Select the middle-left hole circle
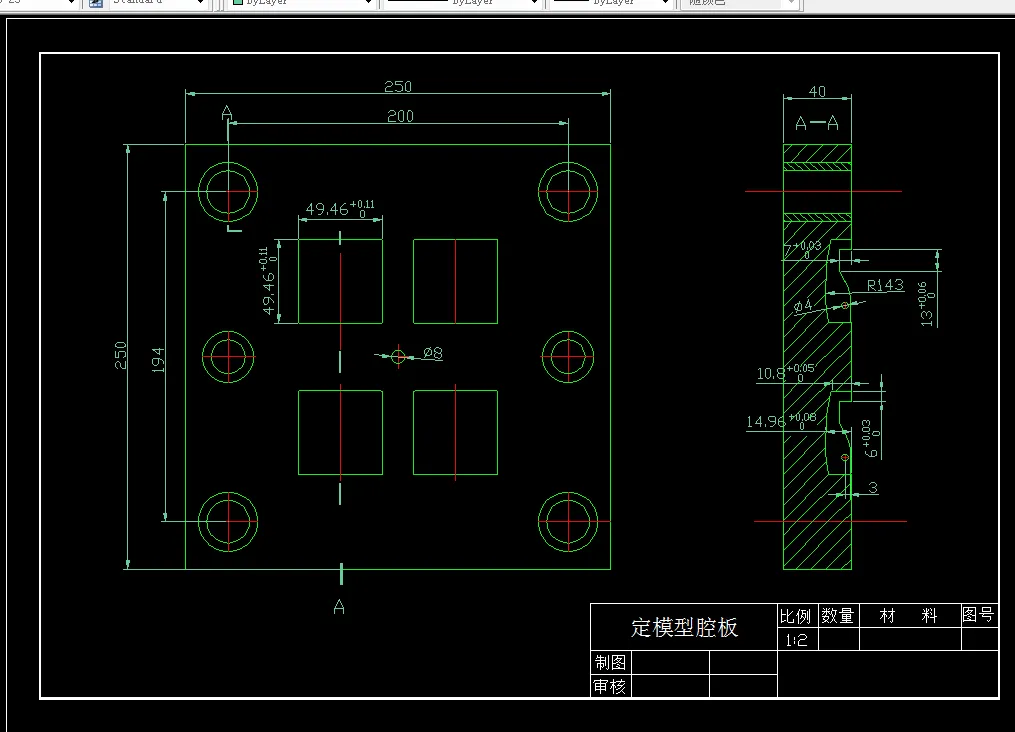Viewport: 1015px width, 732px height. point(228,357)
